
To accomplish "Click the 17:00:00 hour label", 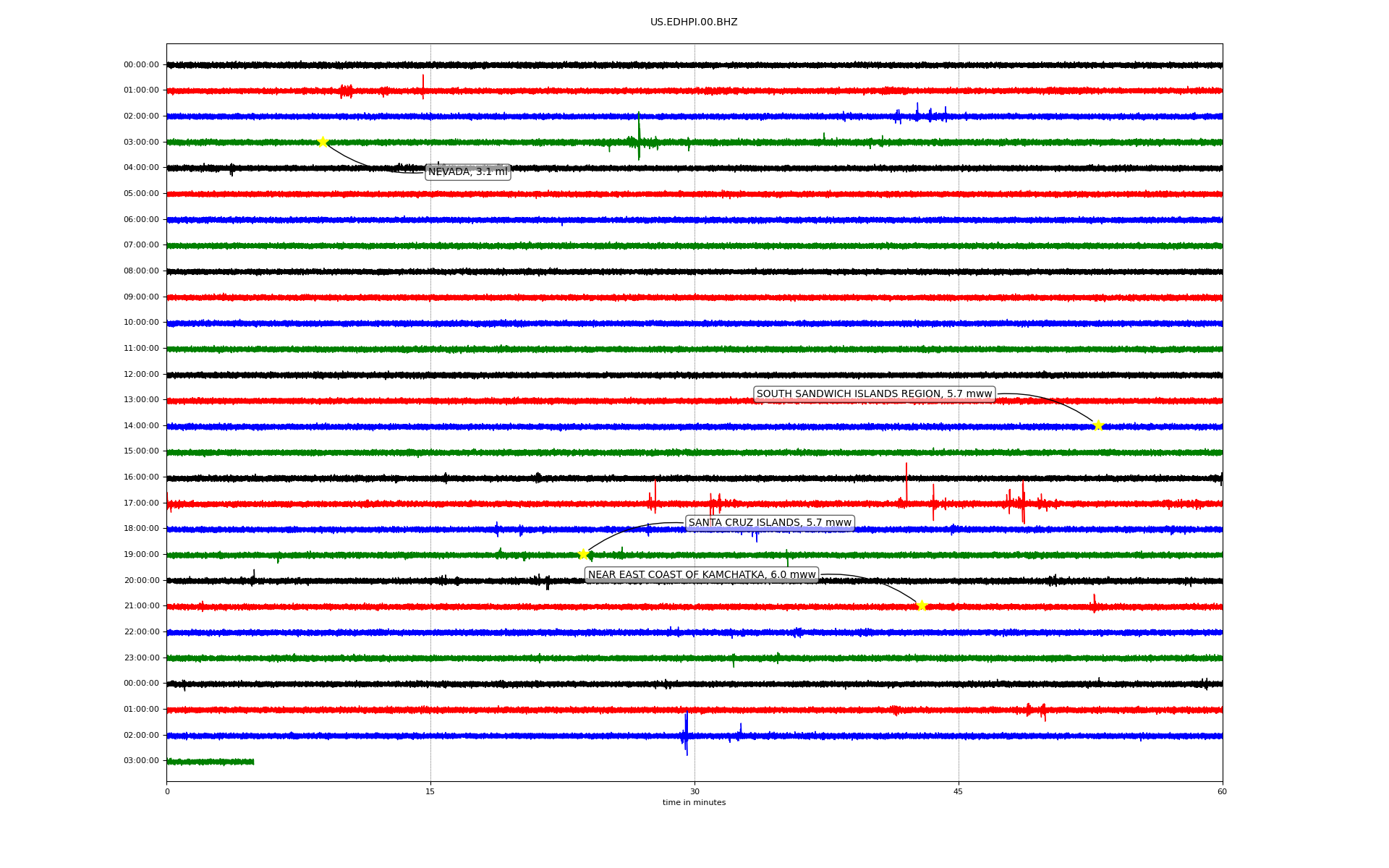I will [x=141, y=503].
